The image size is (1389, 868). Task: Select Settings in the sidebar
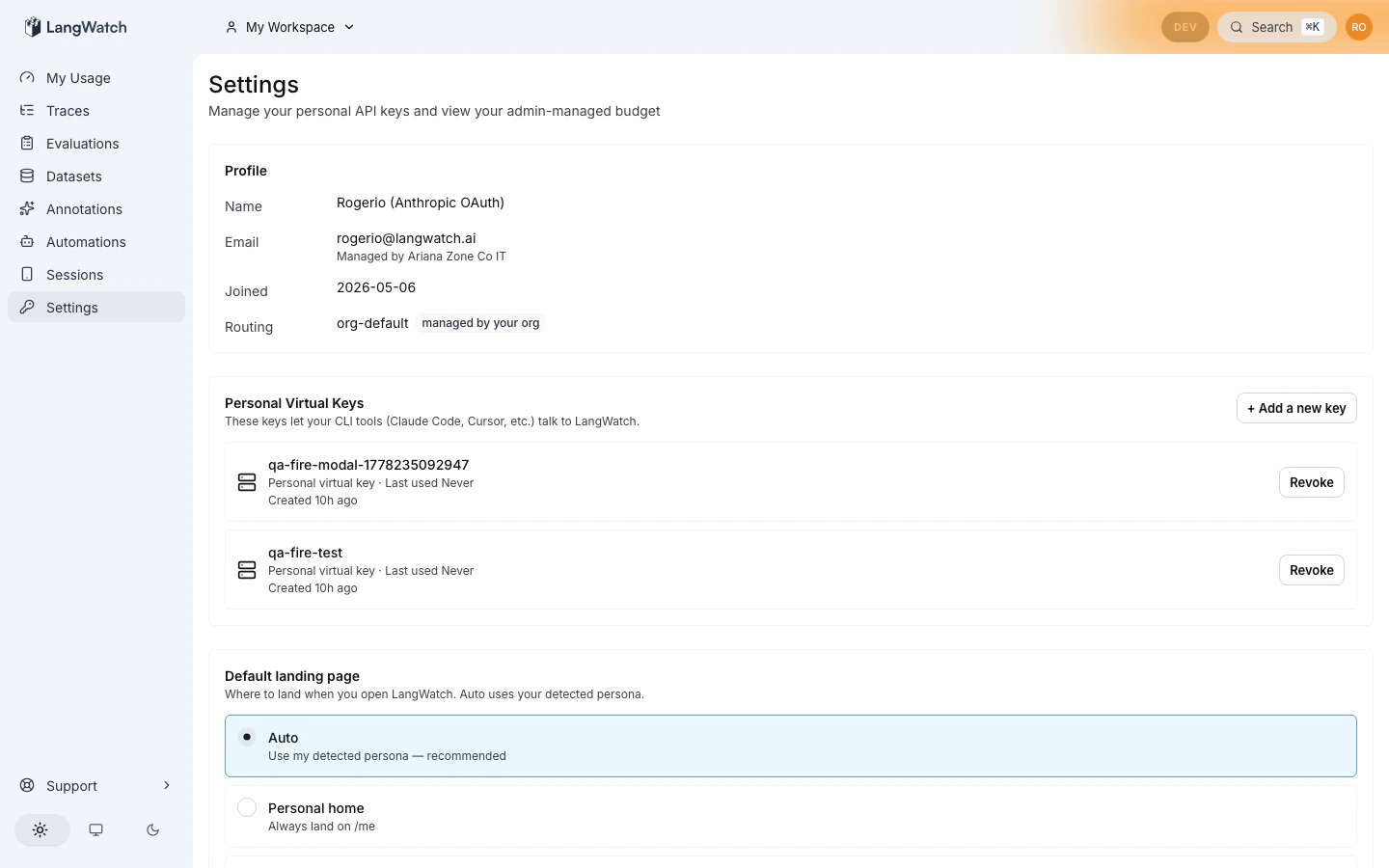[x=96, y=308]
